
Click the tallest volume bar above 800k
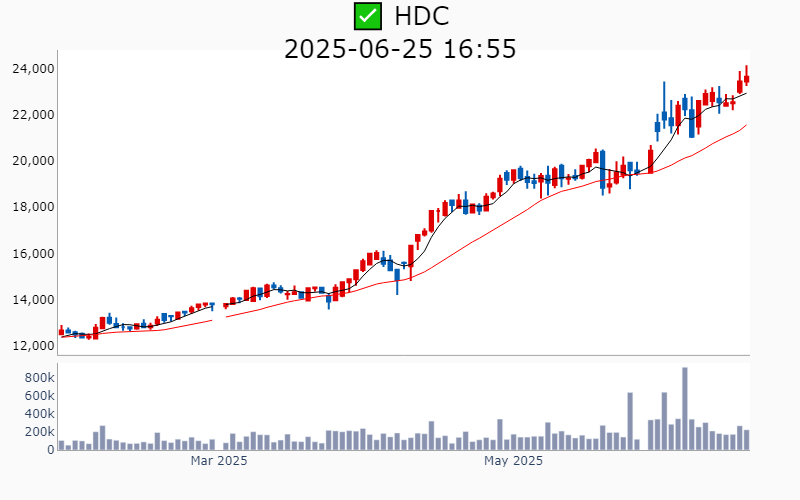click(x=685, y=409)
